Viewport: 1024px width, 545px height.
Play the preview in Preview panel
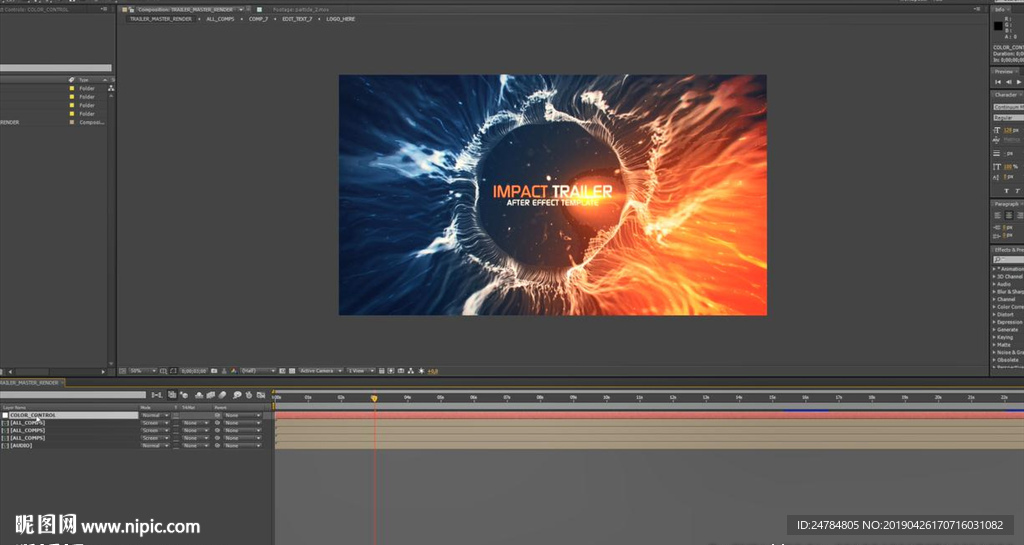pos(1019,82)
